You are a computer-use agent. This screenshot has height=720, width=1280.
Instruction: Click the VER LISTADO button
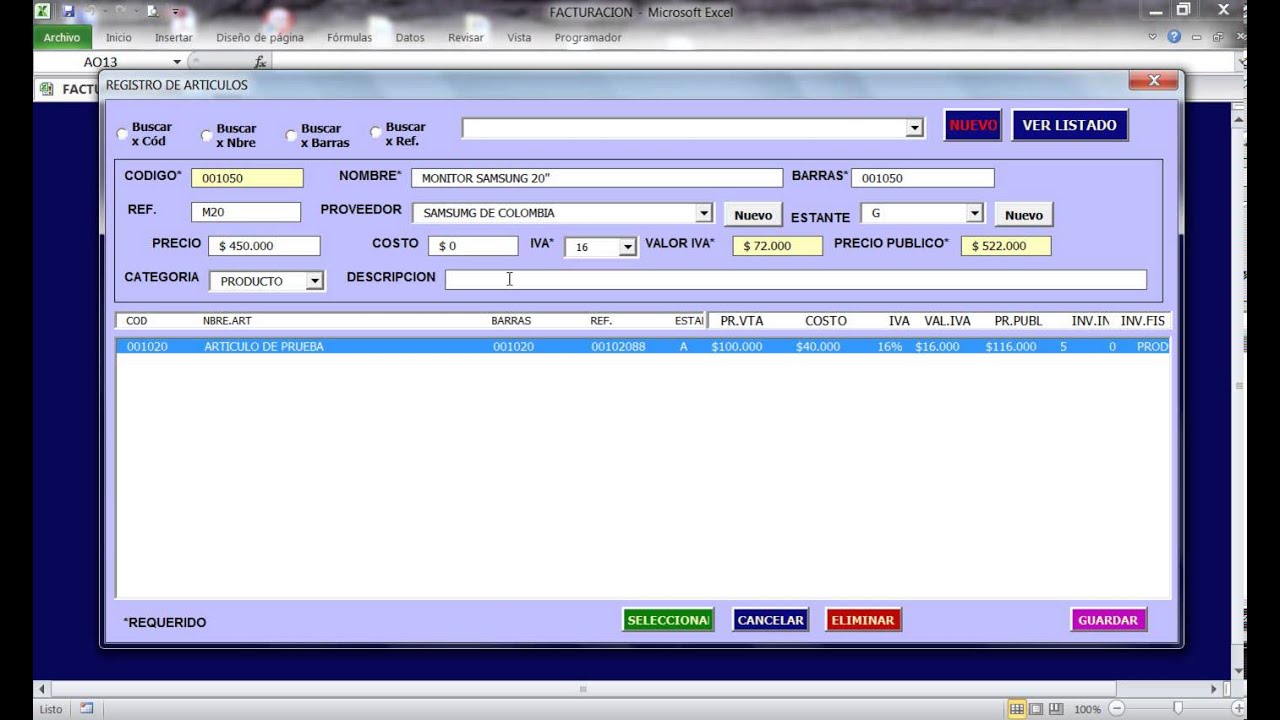(x=1069, y=125)
